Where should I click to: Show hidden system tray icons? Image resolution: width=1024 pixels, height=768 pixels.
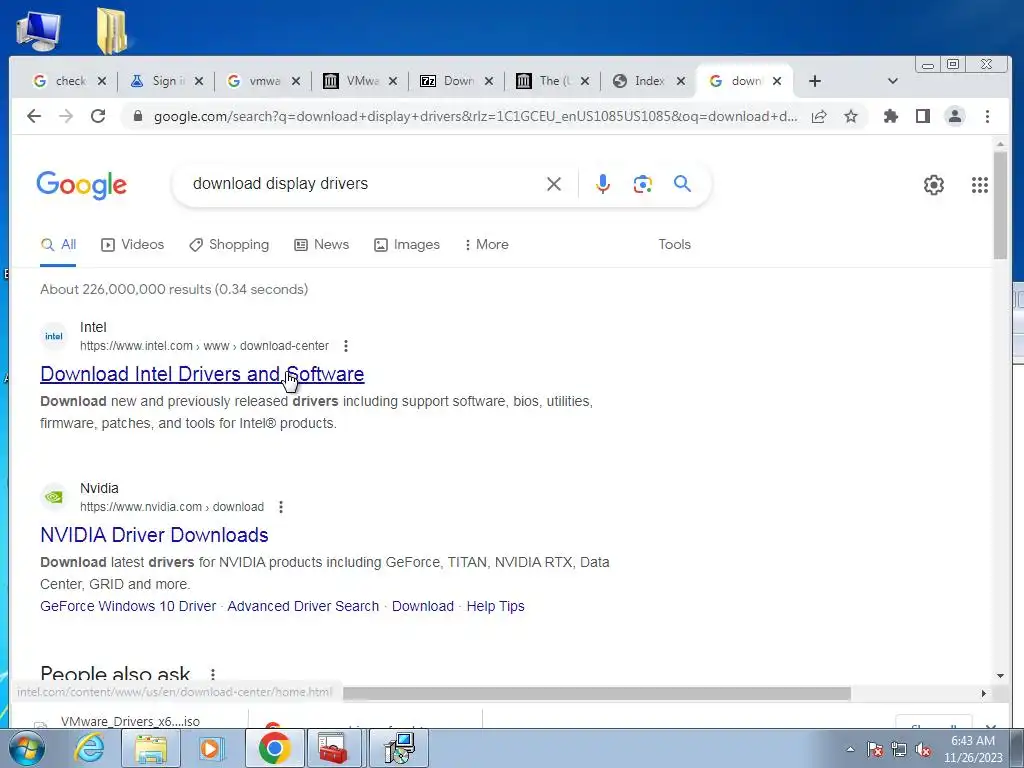coord(850,749)
